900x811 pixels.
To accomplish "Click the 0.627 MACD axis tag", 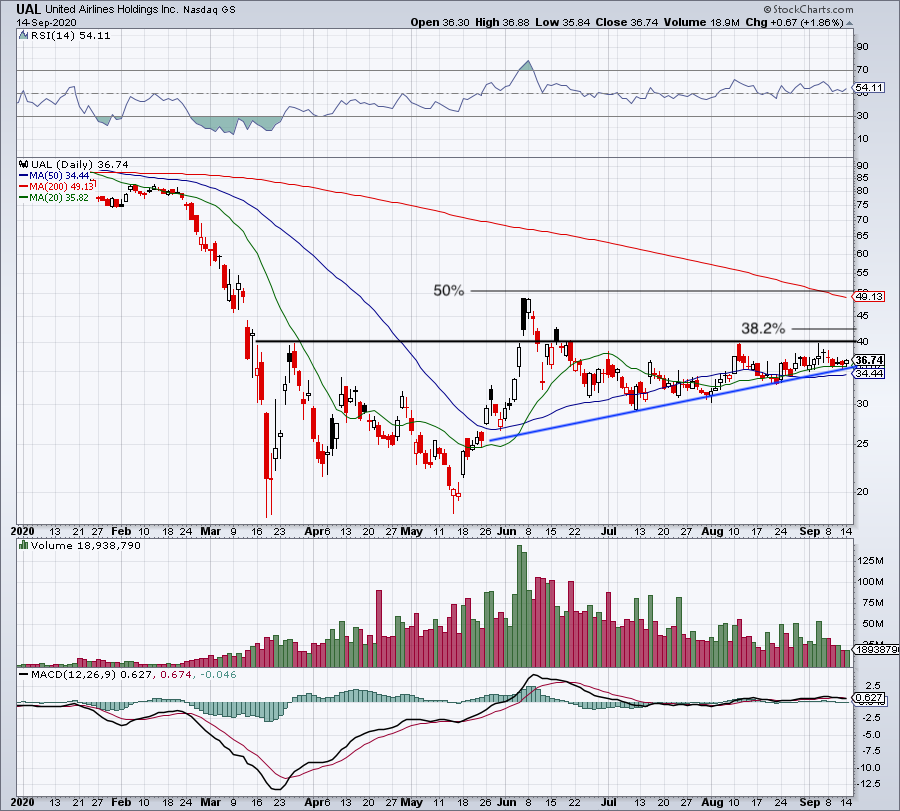I will [x=869, y=698].
